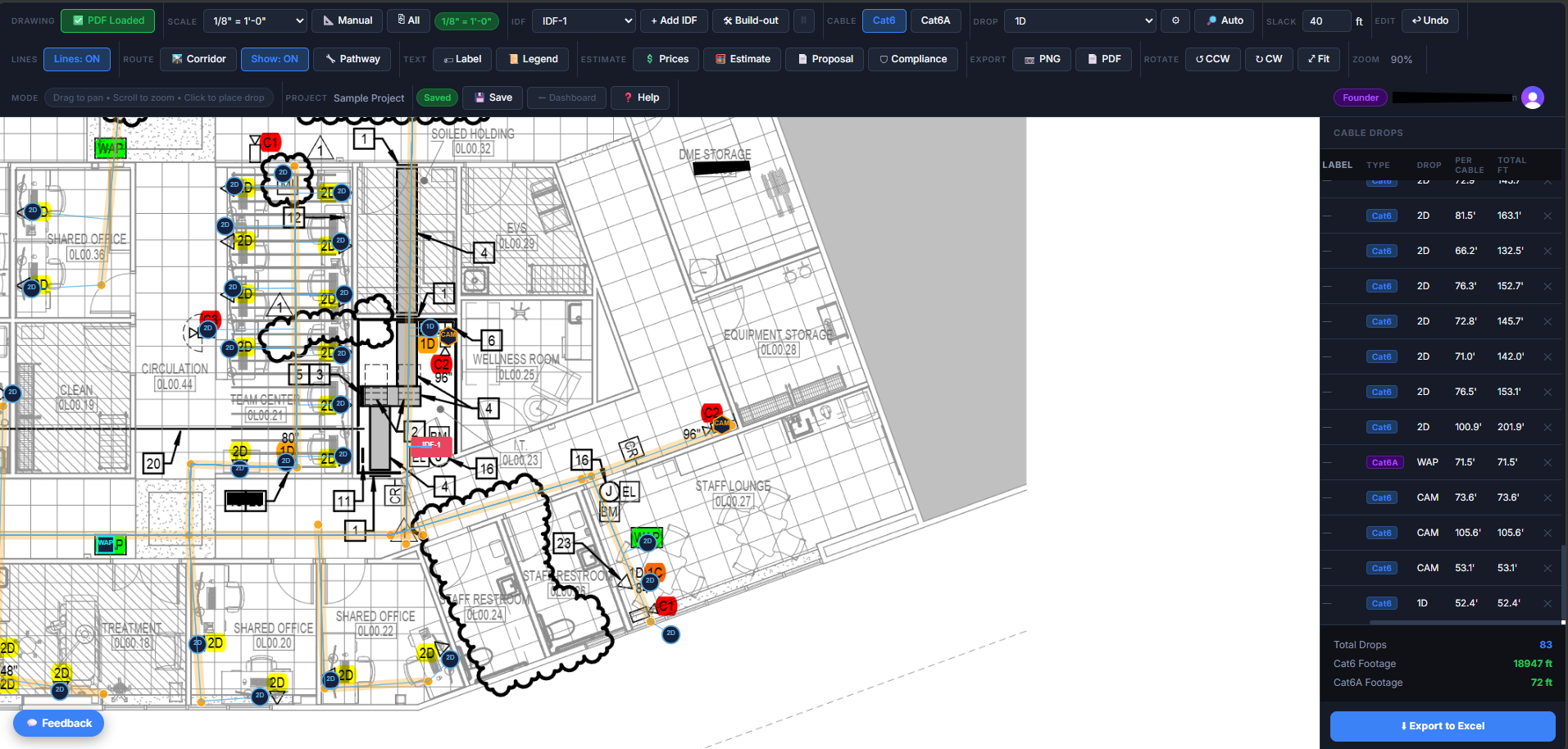
Task: Select Cat6 cable type
Action: (884, 20)
